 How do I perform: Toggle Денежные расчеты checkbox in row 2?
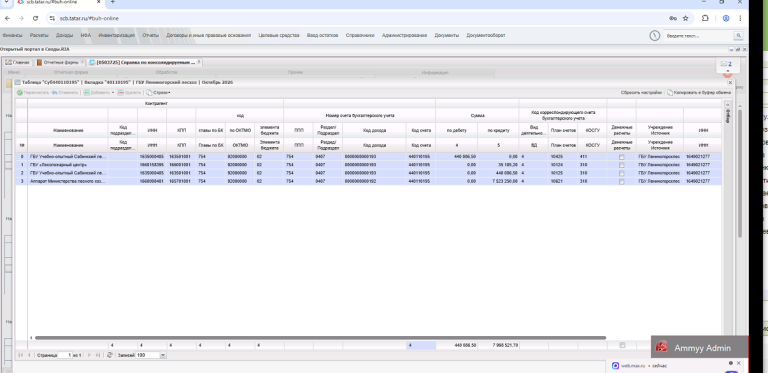(622, 173)
